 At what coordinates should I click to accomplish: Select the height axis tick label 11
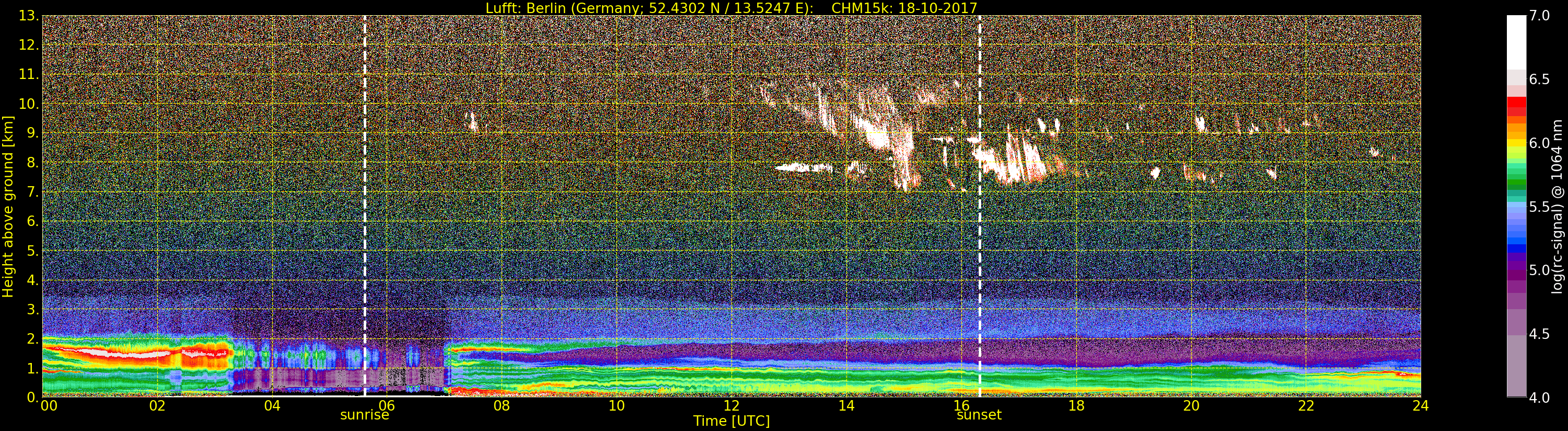(x=28, y=74)
